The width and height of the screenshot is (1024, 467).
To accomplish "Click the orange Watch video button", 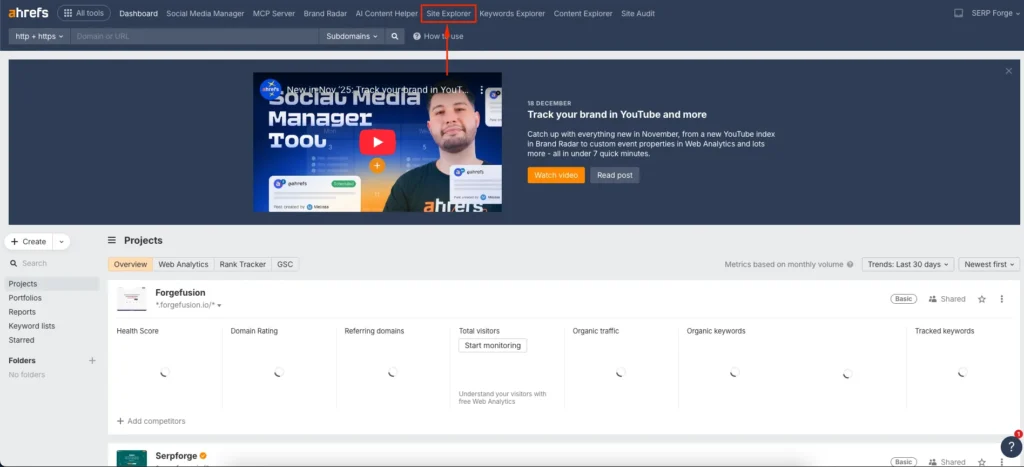I will click(x=555, y=175).
